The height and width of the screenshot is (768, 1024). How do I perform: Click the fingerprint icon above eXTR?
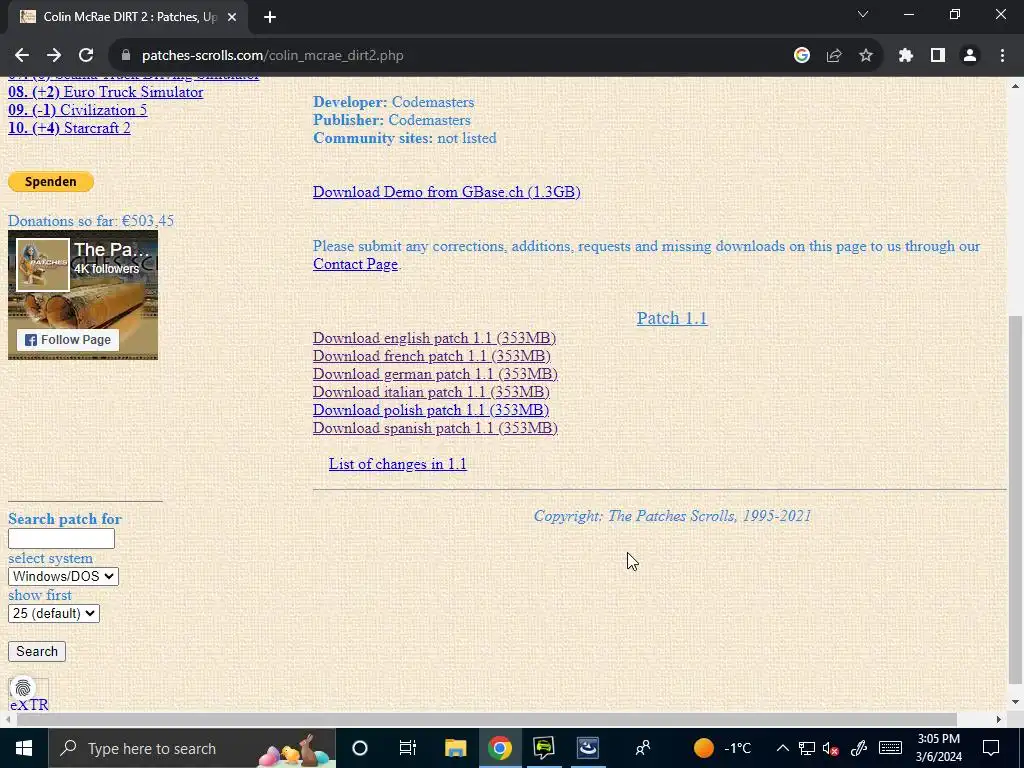point(23,688)
